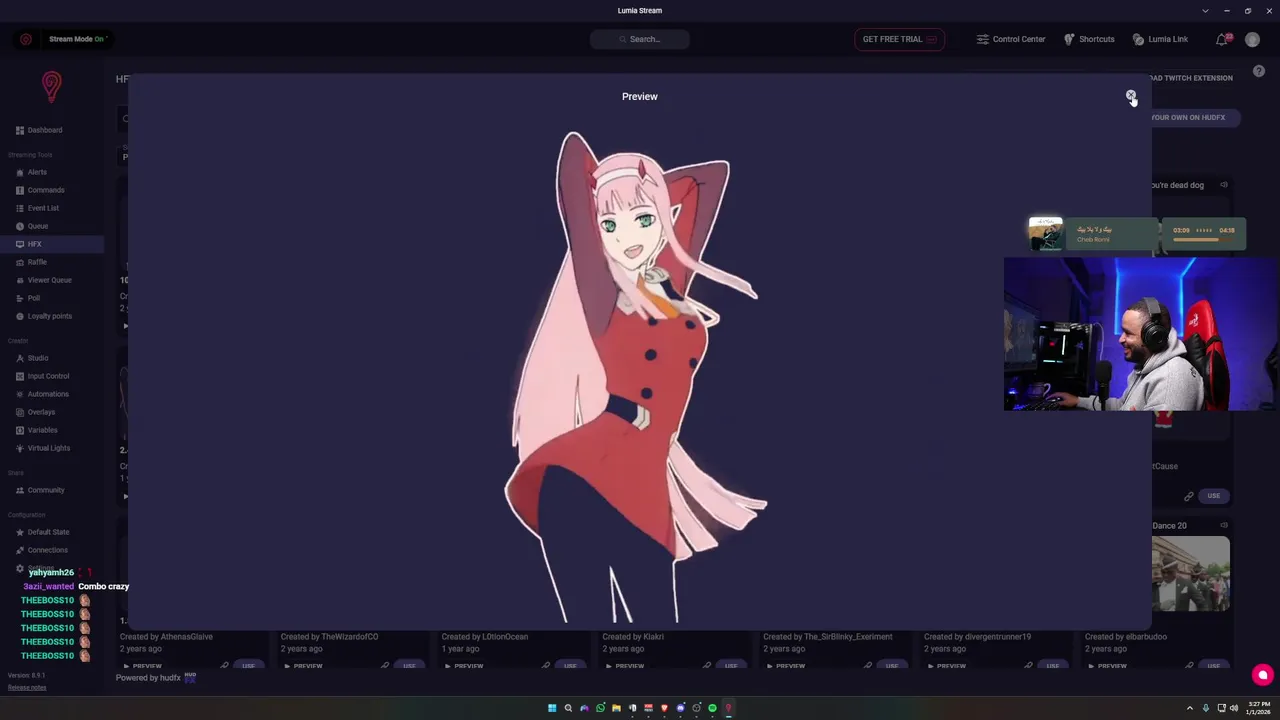Click the red power icon beside Stream Mode

click(26, 39)
